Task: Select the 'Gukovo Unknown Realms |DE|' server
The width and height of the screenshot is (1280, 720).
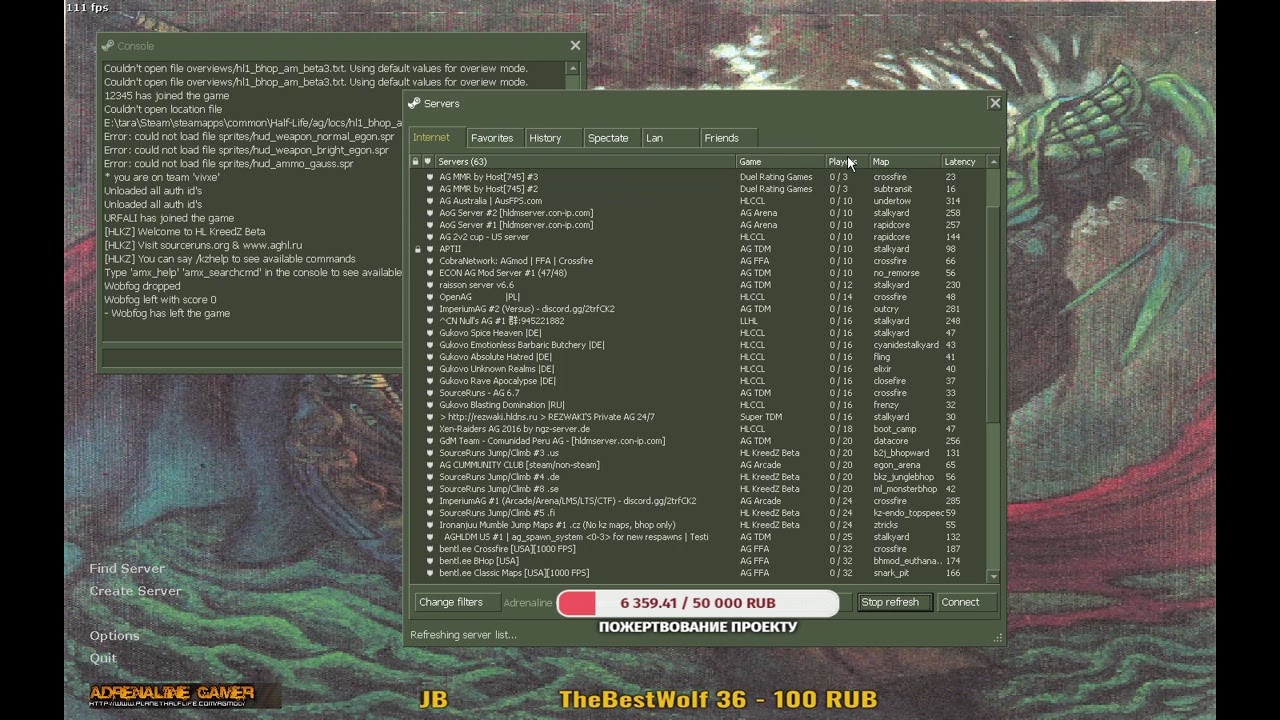Action: tap(700, 369)
